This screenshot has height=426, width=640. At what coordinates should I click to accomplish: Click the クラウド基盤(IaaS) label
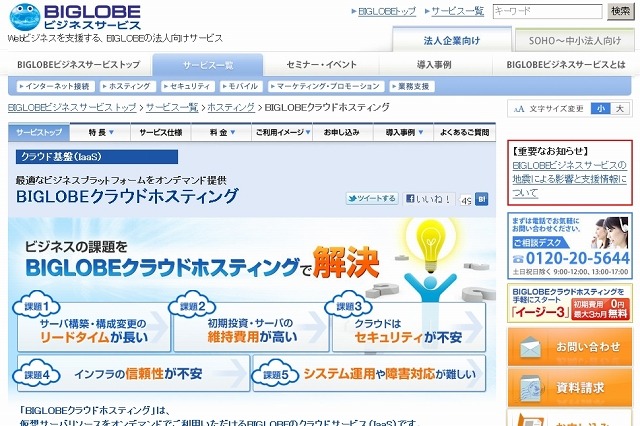point(97,157)
